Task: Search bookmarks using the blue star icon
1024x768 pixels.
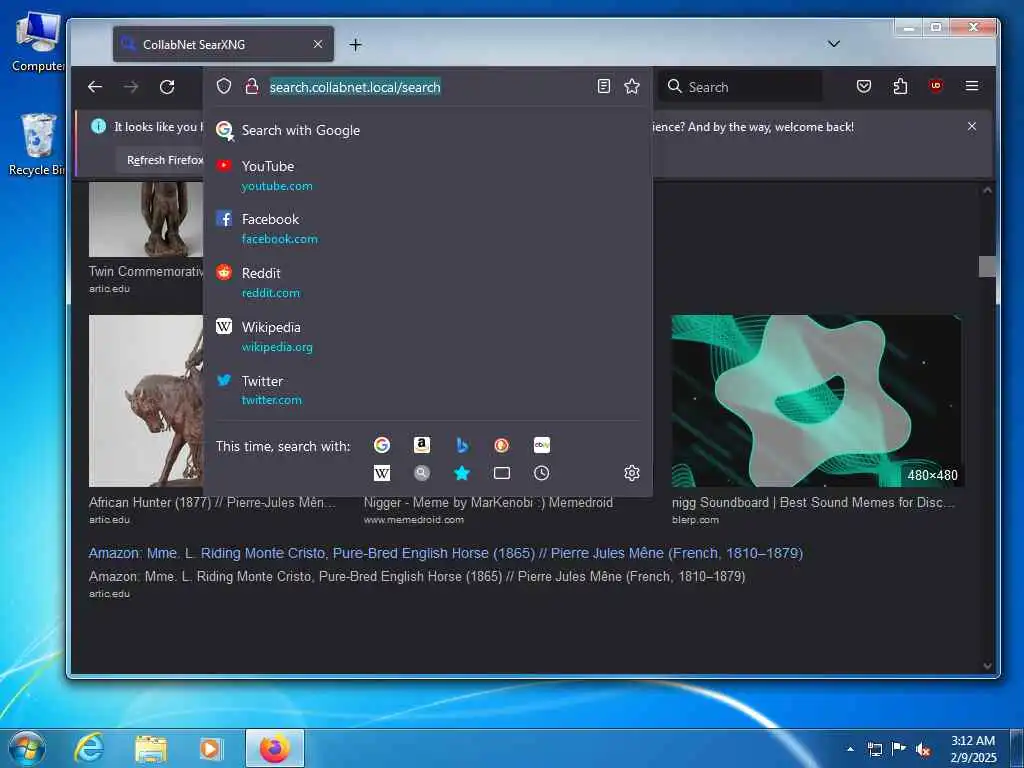Action: pyautogui.click(x=462, y=473)
